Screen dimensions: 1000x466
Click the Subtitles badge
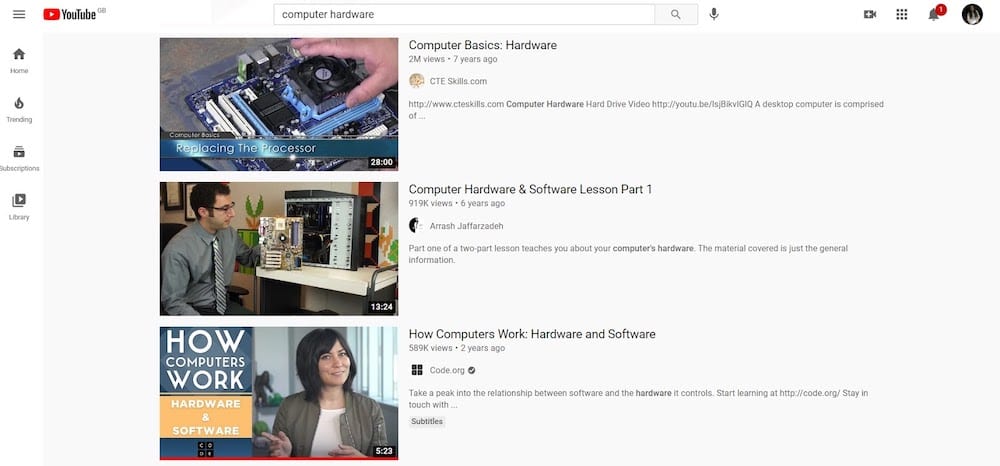pos(427,421)
